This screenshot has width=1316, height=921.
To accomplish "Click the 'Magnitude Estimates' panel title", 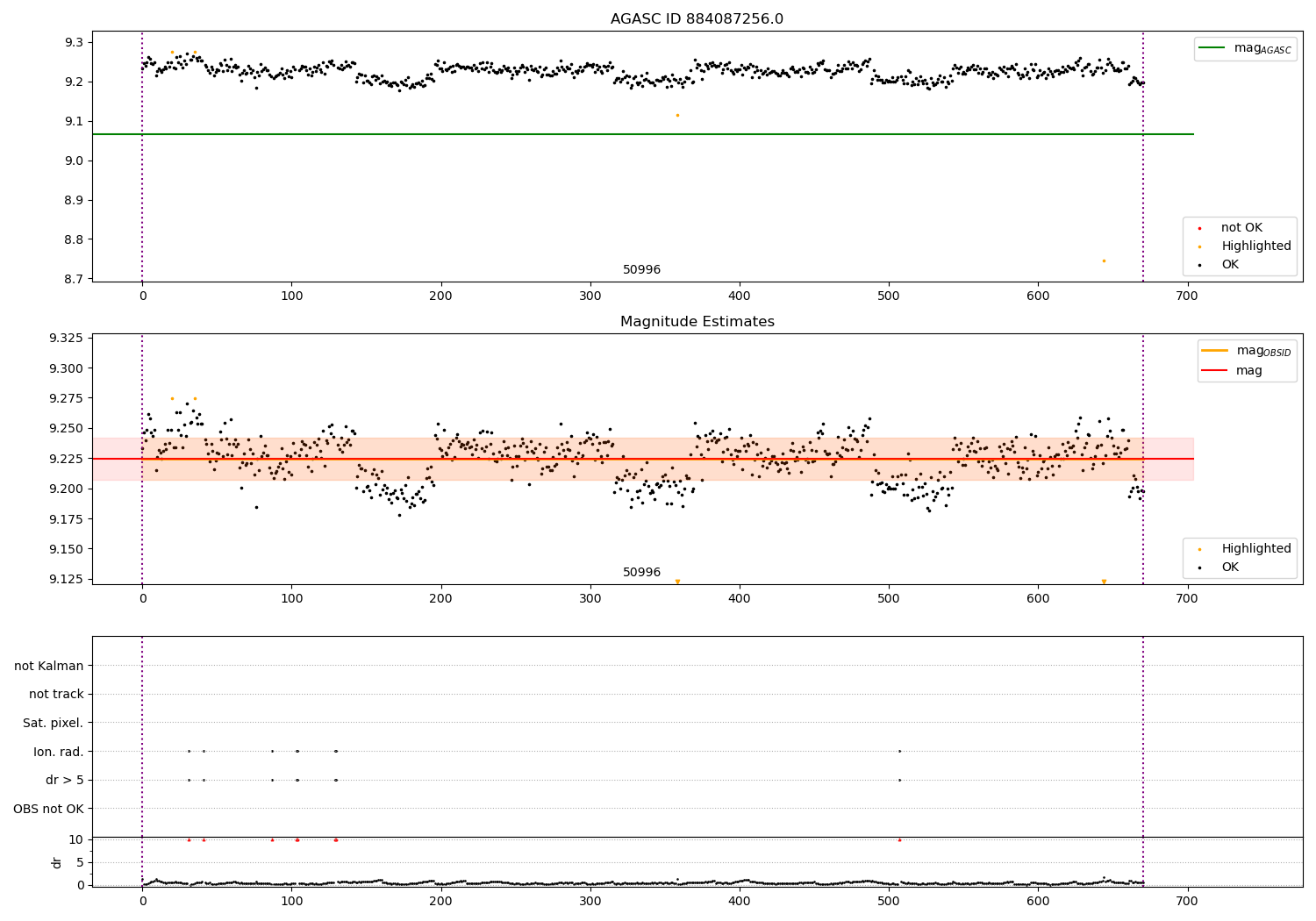I will [697, 322].
